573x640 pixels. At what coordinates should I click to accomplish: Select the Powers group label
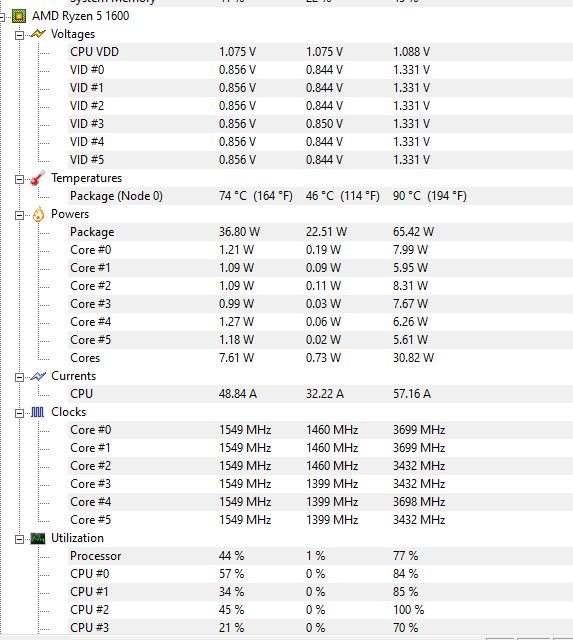point(70,214)
